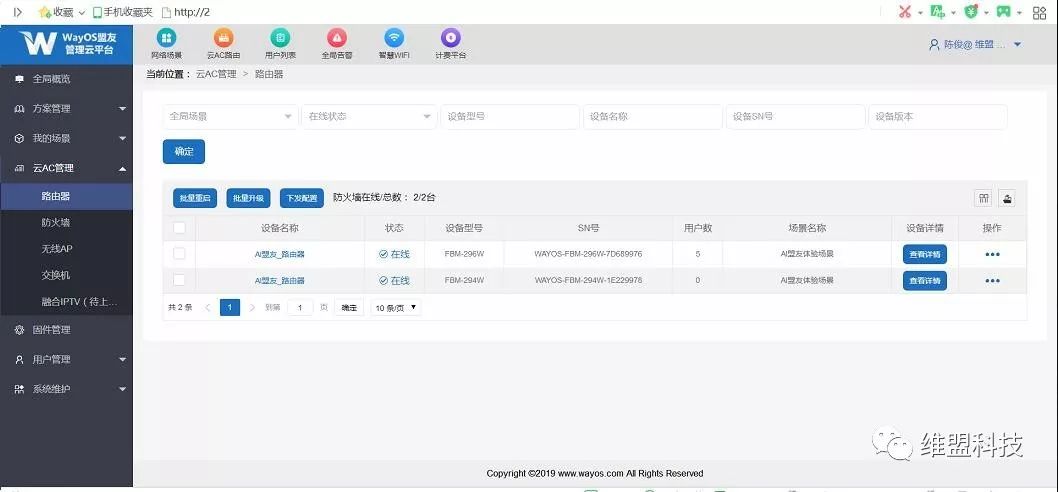Screen dimensions: 1058x492
Task: Click the 云AC管理 breadcrumb link
Action: pyautogui.click(x=216, y=74)
